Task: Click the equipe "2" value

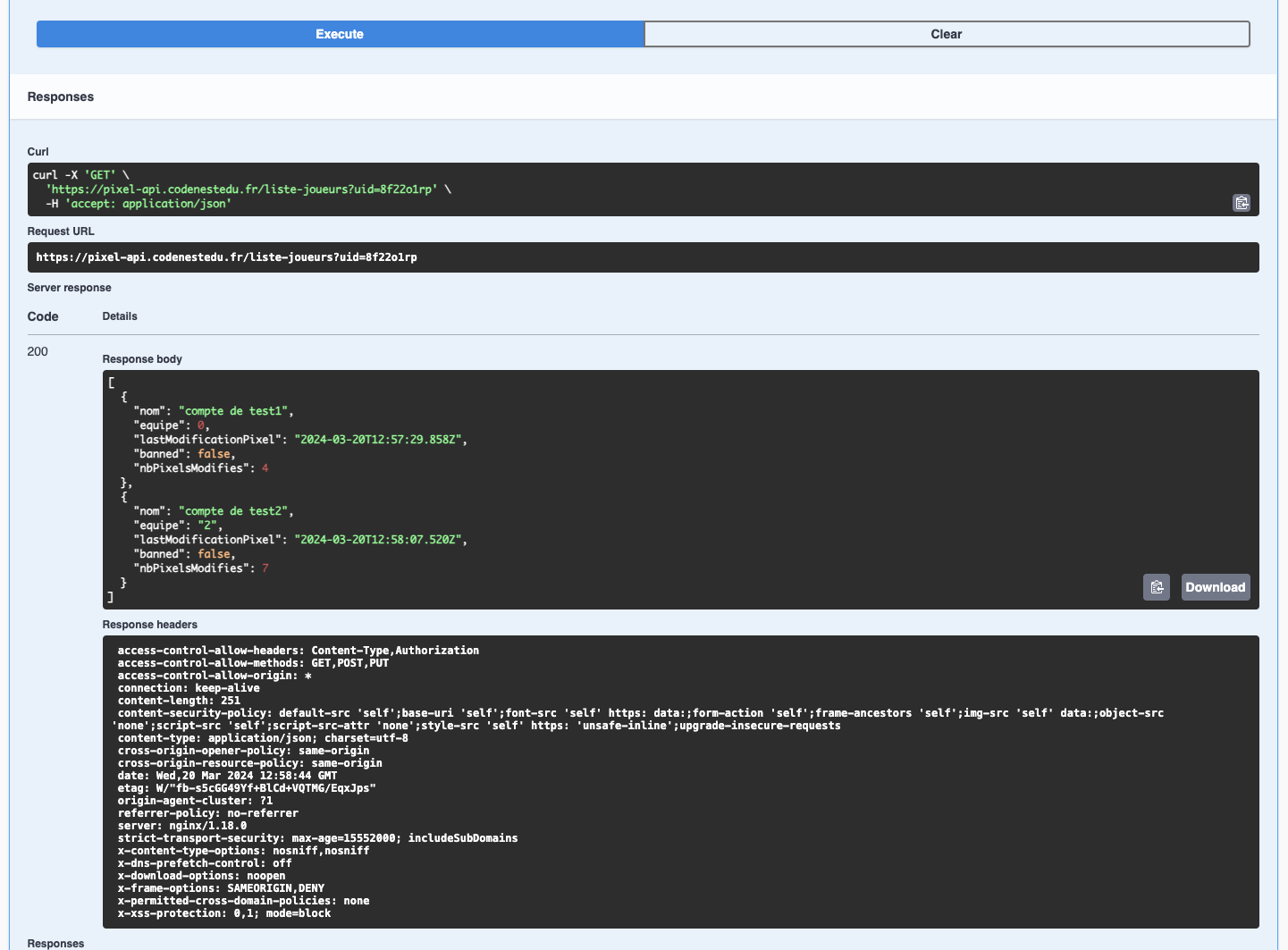Action: tap(207, 525)
